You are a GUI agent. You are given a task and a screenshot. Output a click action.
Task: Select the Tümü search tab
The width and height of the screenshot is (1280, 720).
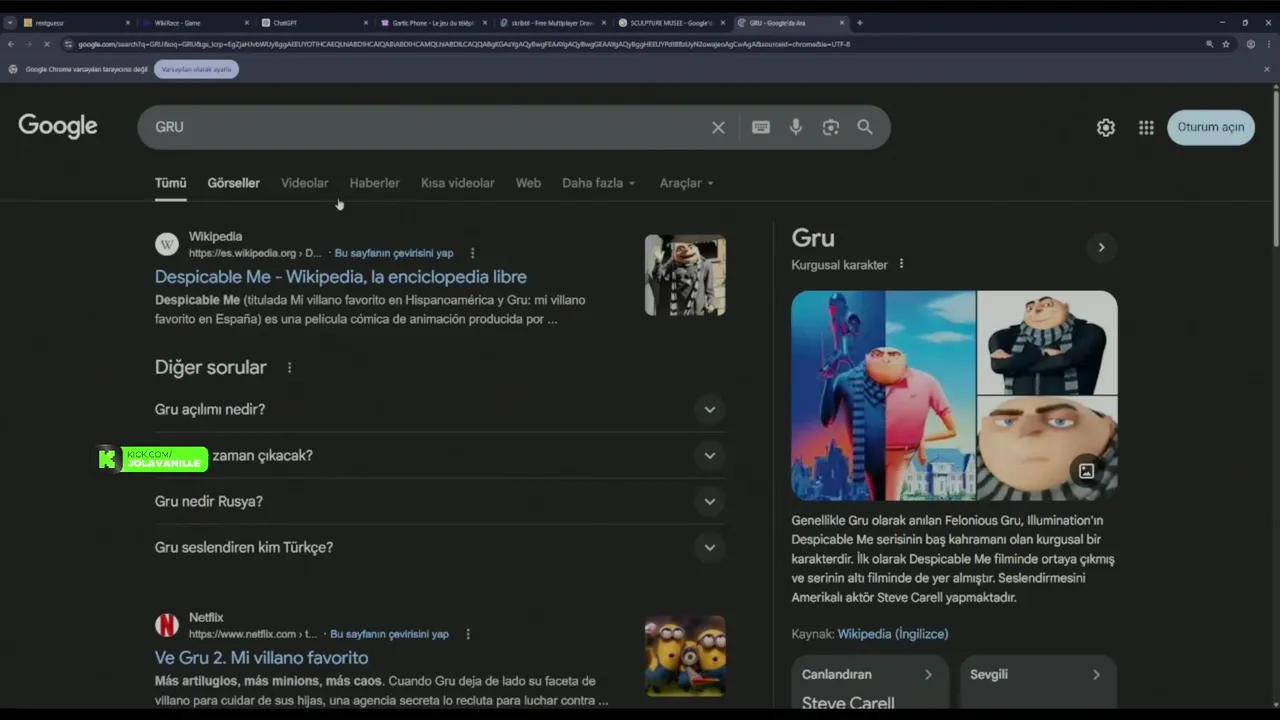[x=170, y=183]
